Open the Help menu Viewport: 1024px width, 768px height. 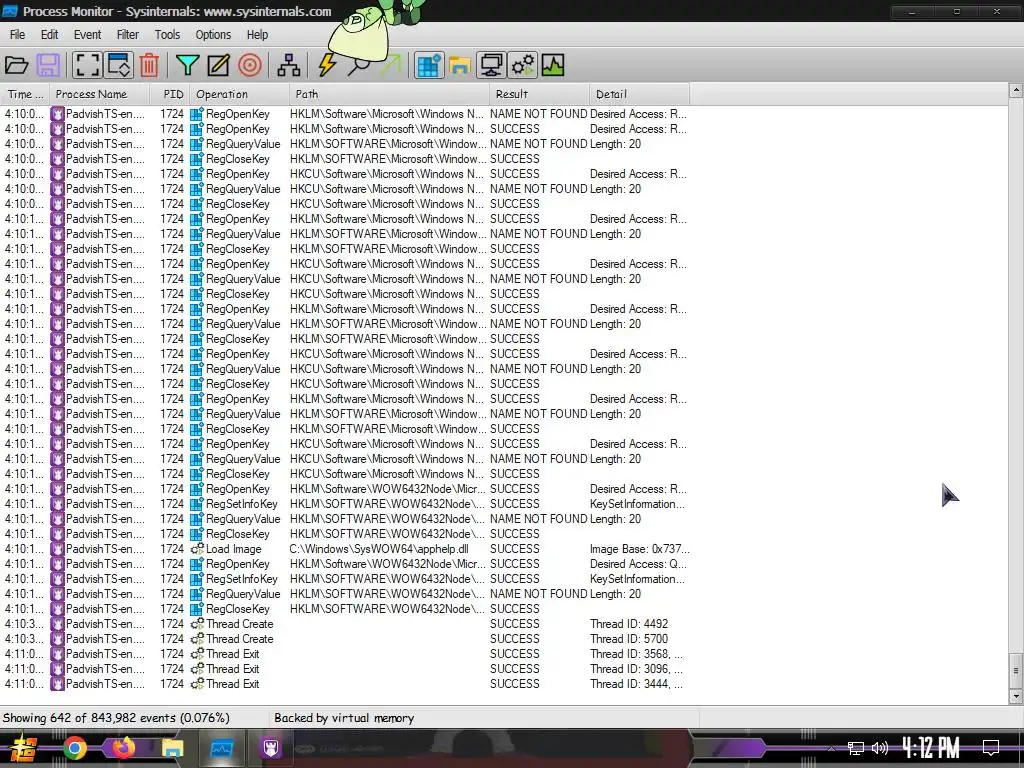coord(257,35)
